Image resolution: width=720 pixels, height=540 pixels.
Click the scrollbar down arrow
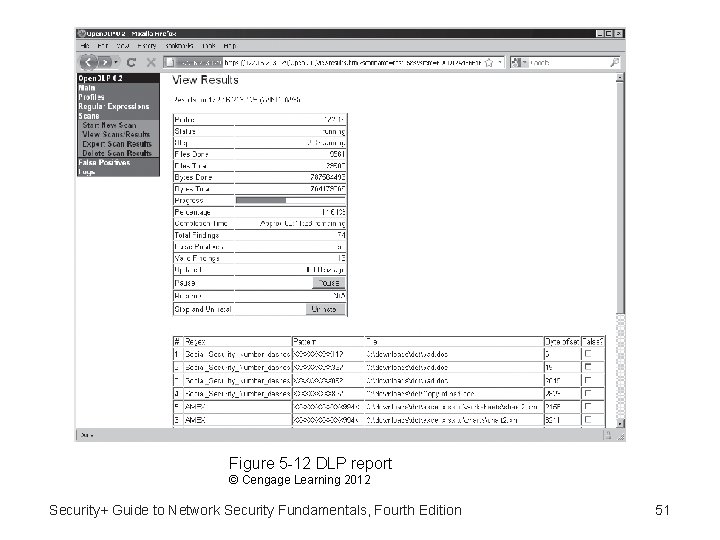[620, 423]
